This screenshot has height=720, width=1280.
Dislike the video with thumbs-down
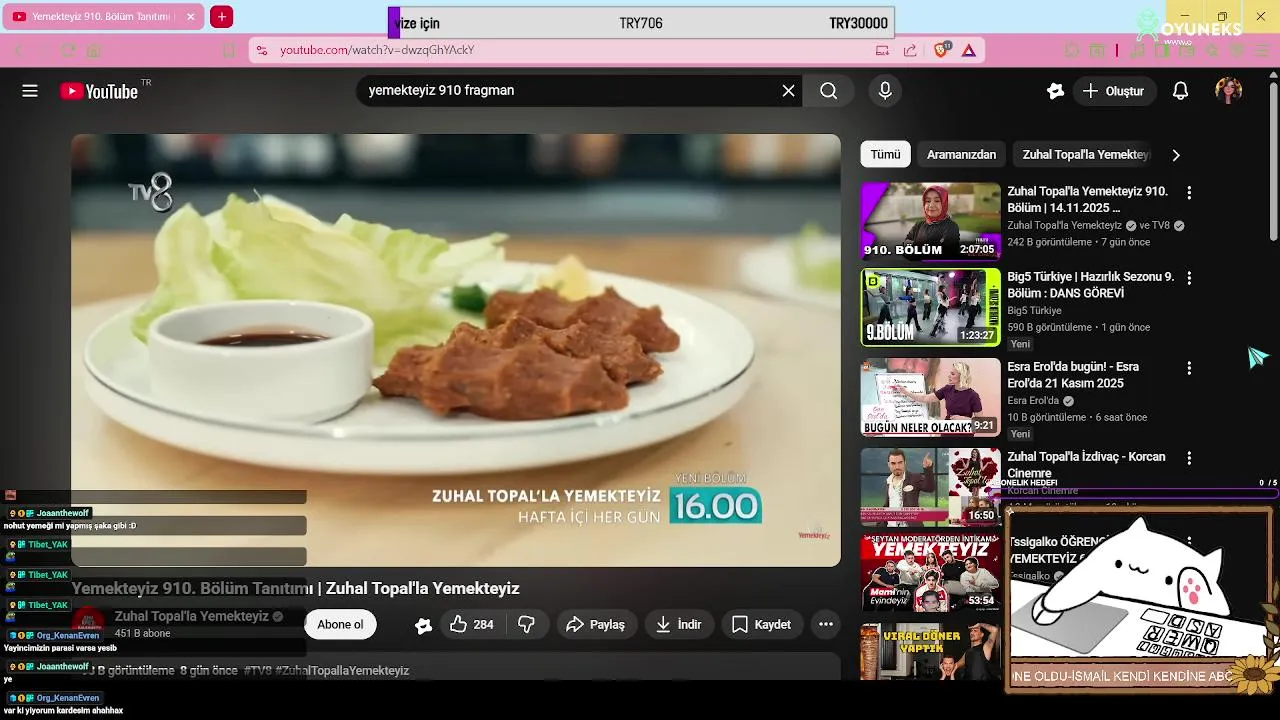click(x=526, y=624)
